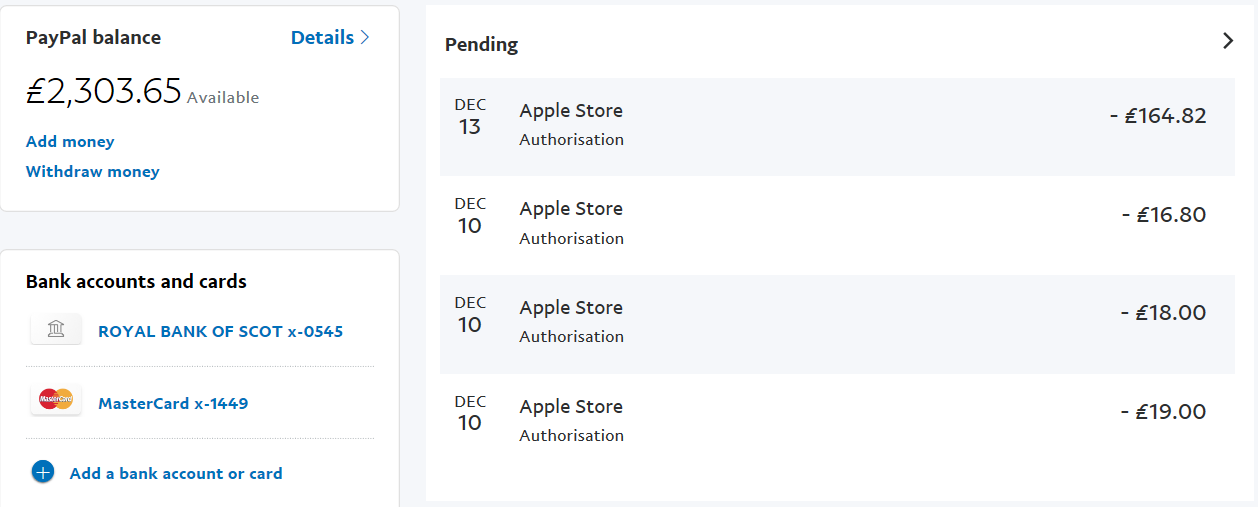Click the £2,303.65 available balance
Image resolution: width=1258 pixels, height=507 pixels.
(x=104, y=91)
